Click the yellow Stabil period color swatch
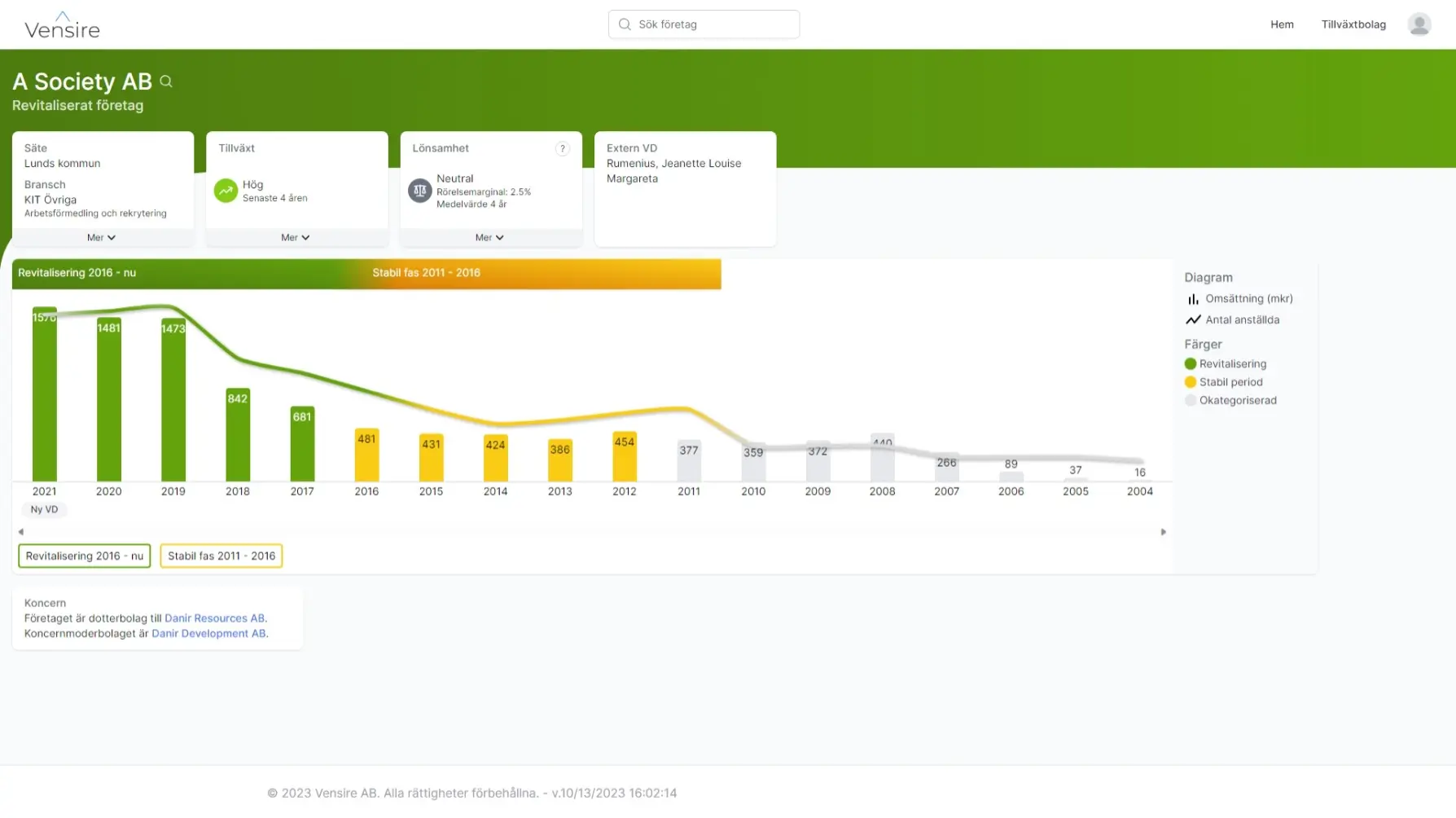Image resolution: width=1456 pixels, height=818 pixels. click(1191, 382)
